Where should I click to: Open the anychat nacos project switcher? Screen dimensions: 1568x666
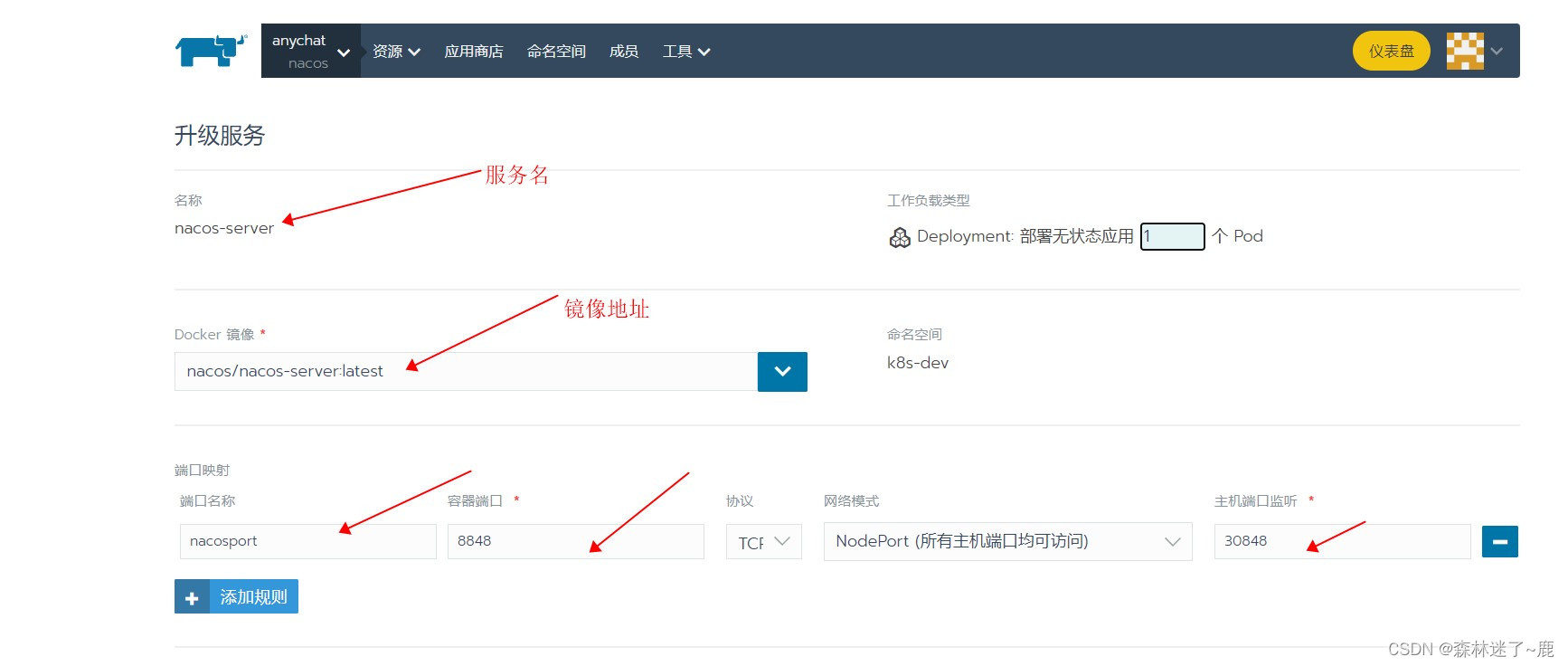point(311,52)
